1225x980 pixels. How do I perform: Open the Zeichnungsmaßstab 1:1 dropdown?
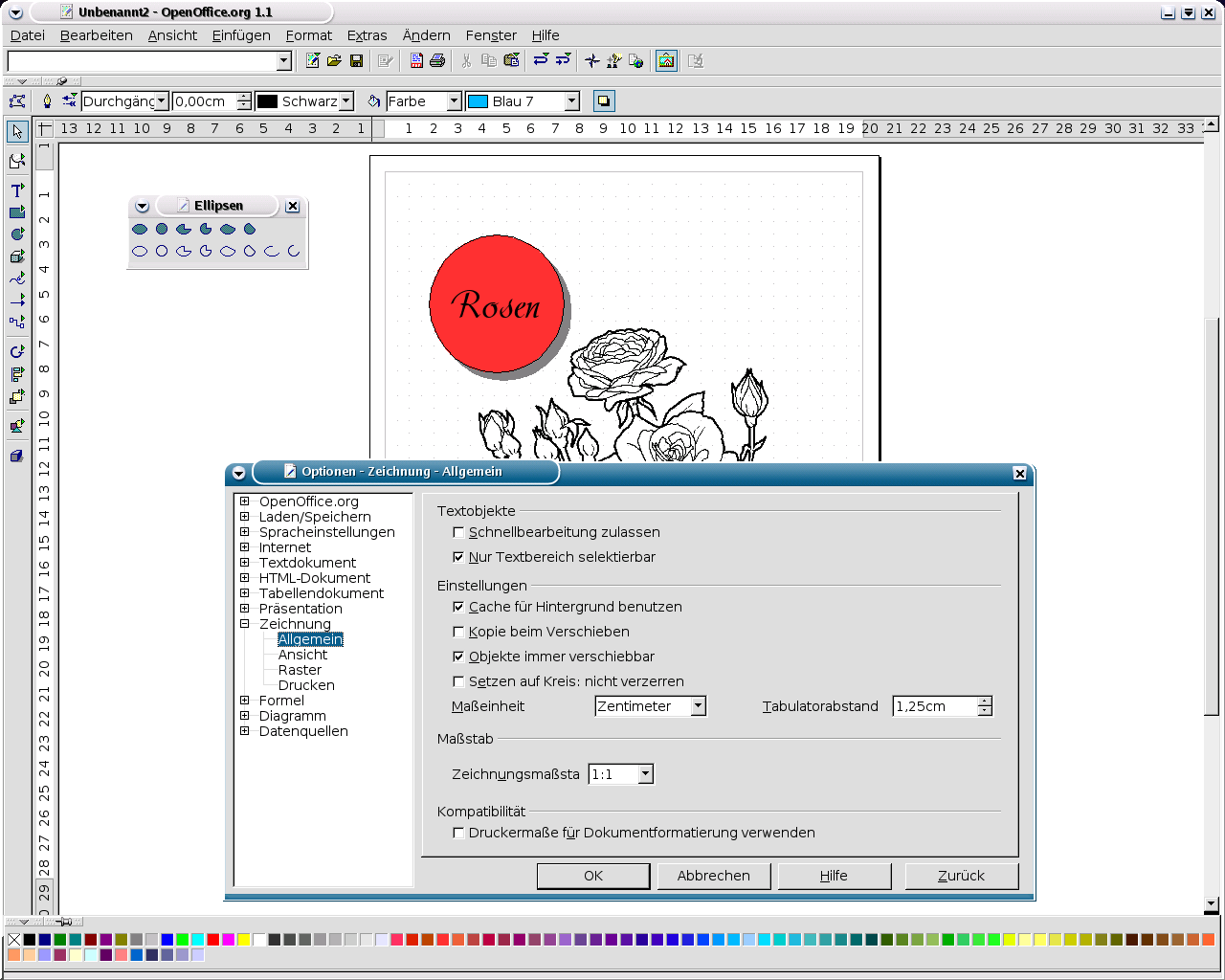646,774
